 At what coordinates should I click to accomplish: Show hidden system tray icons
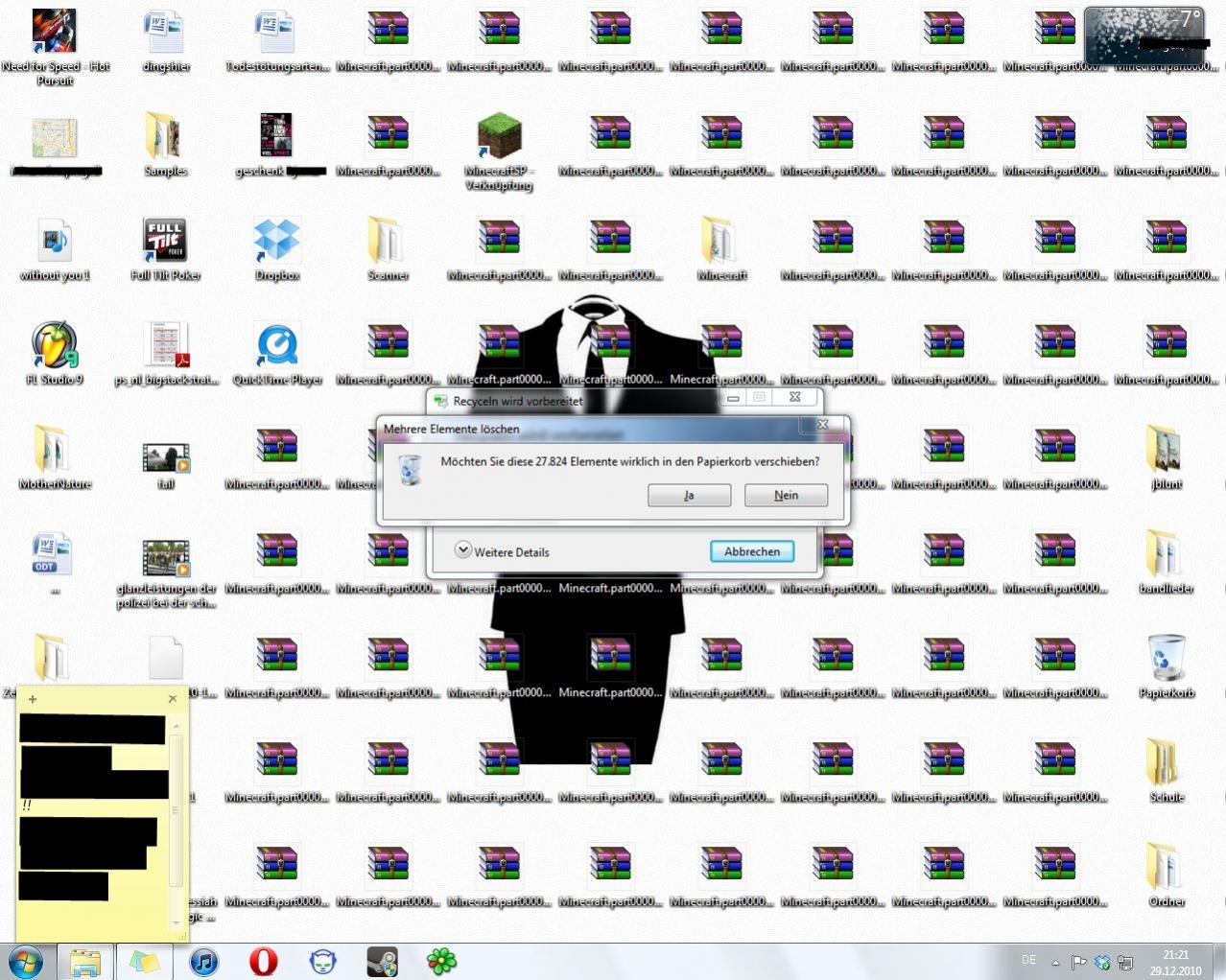[x=1055, y=962]
